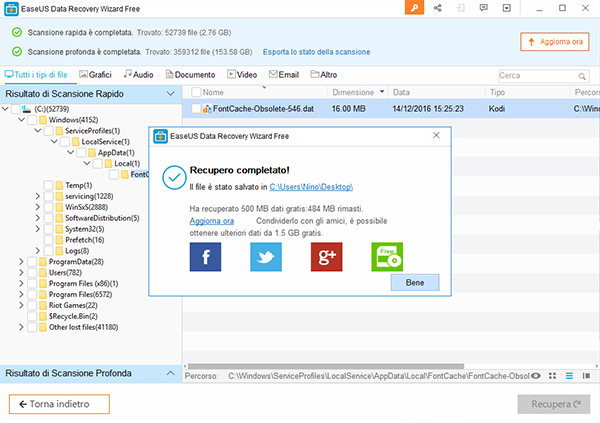Click the import scan status icon

pyautogui.click(x=461, y=8)
